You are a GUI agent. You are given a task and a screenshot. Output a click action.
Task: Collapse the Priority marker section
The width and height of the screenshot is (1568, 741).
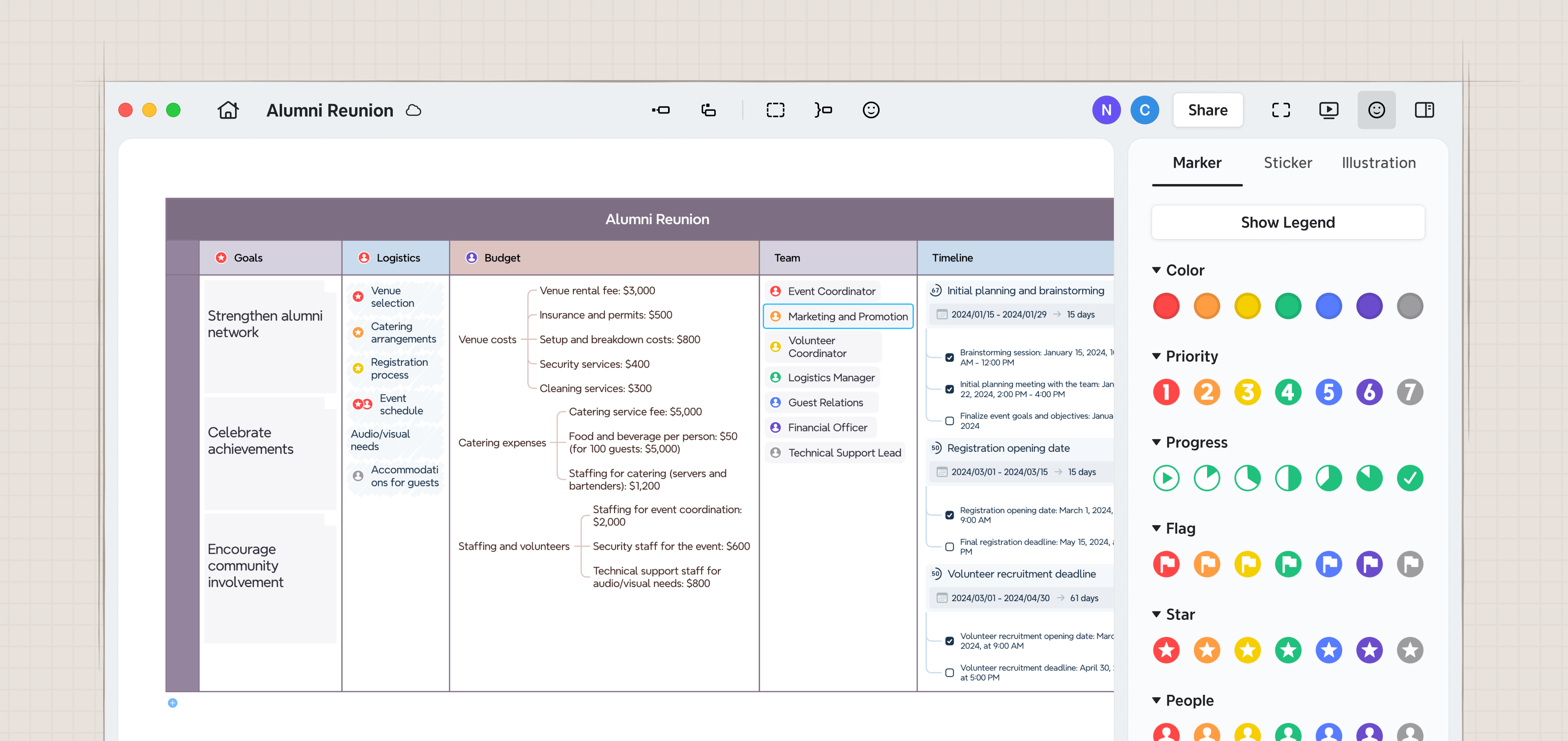1156,356
